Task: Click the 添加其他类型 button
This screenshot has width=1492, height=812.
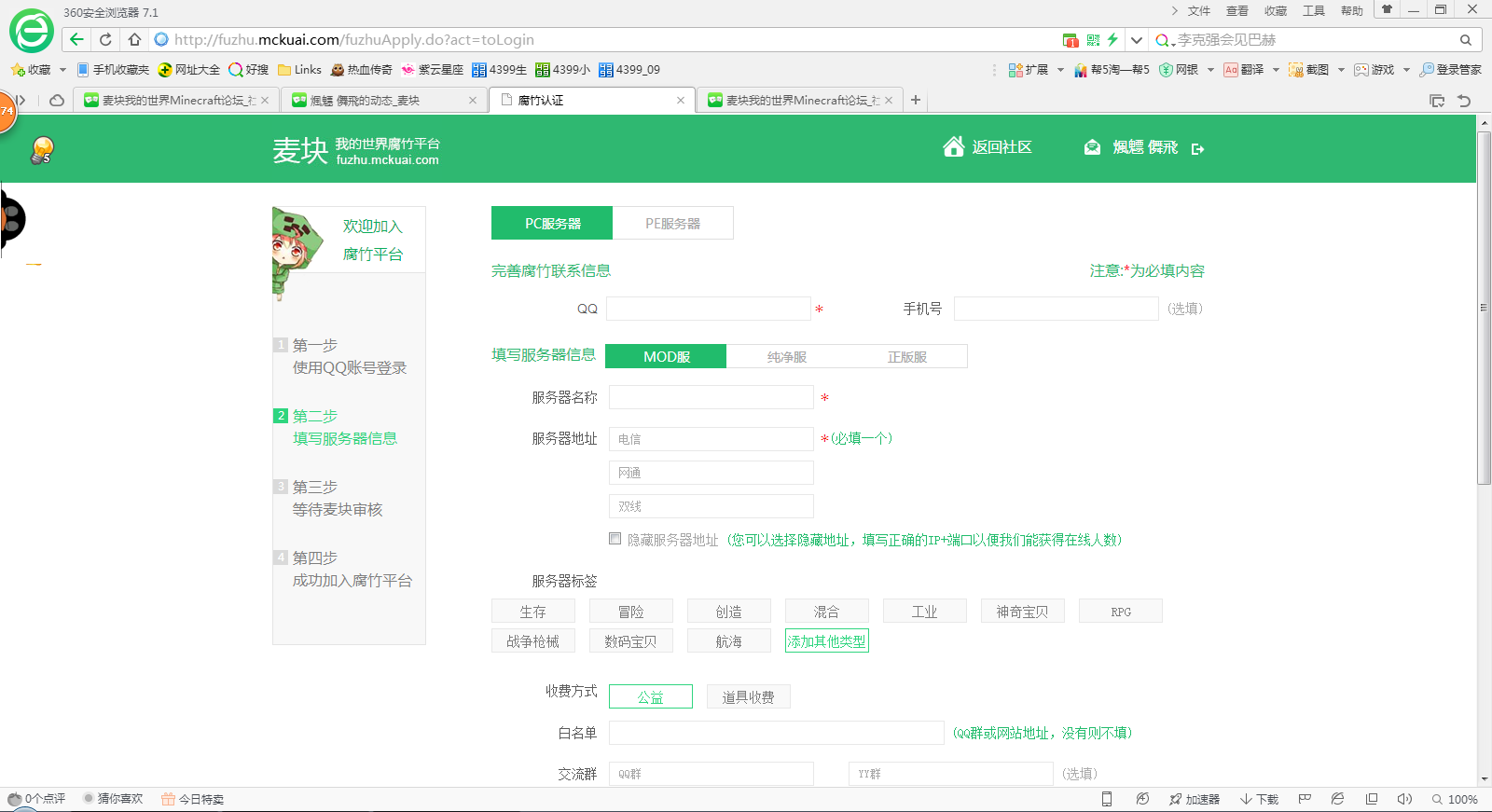Action: 827,640
